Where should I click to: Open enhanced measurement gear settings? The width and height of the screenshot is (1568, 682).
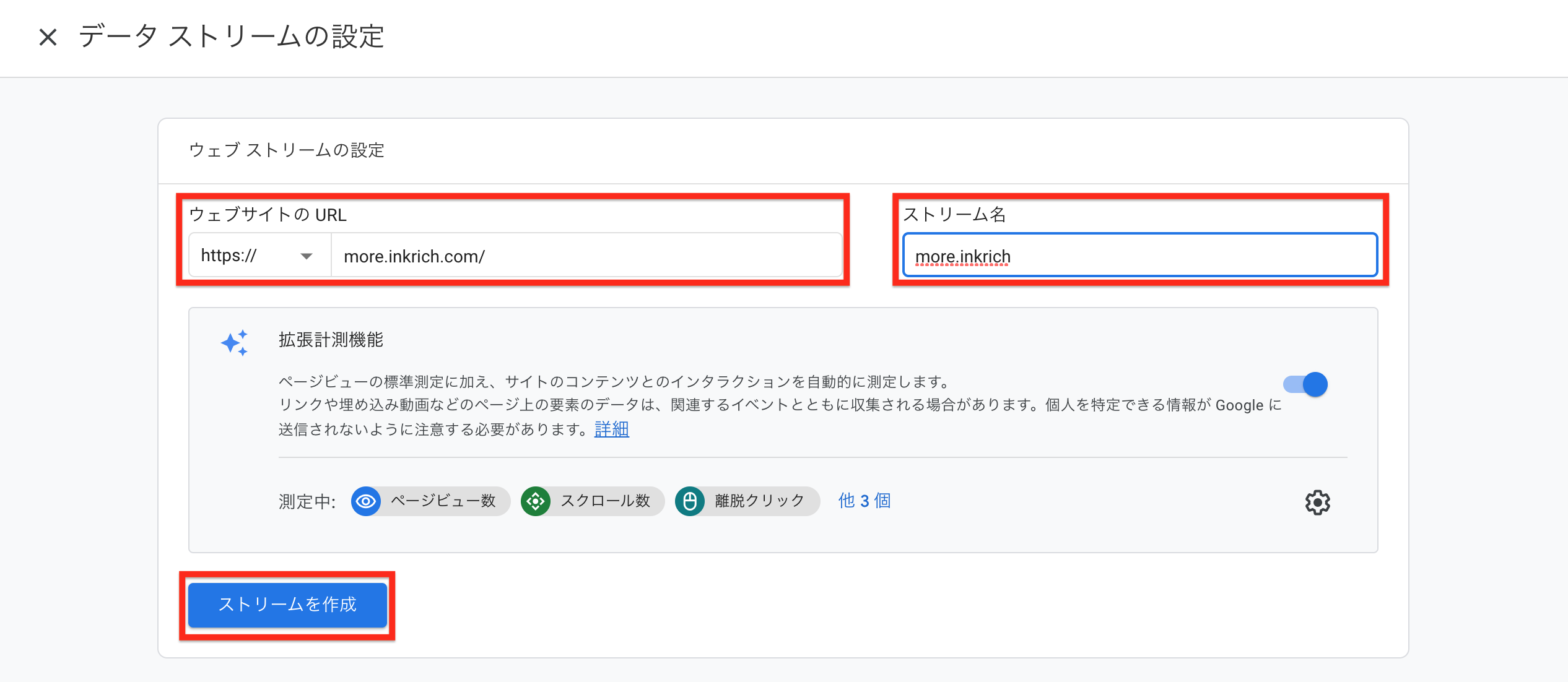point(1317,502)
